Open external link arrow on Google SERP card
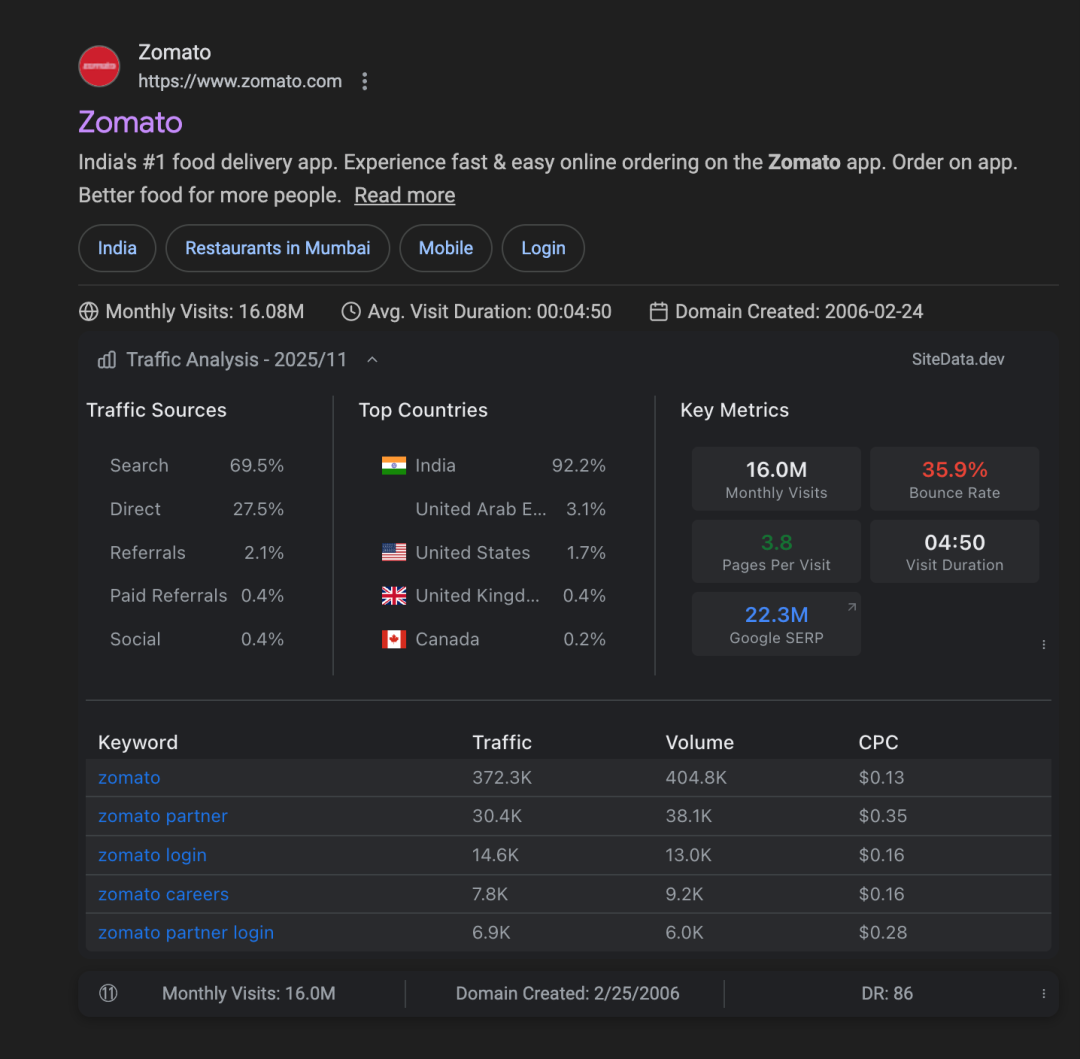The width and height of the screenshot is (1080, 1059). pos(851,607)
